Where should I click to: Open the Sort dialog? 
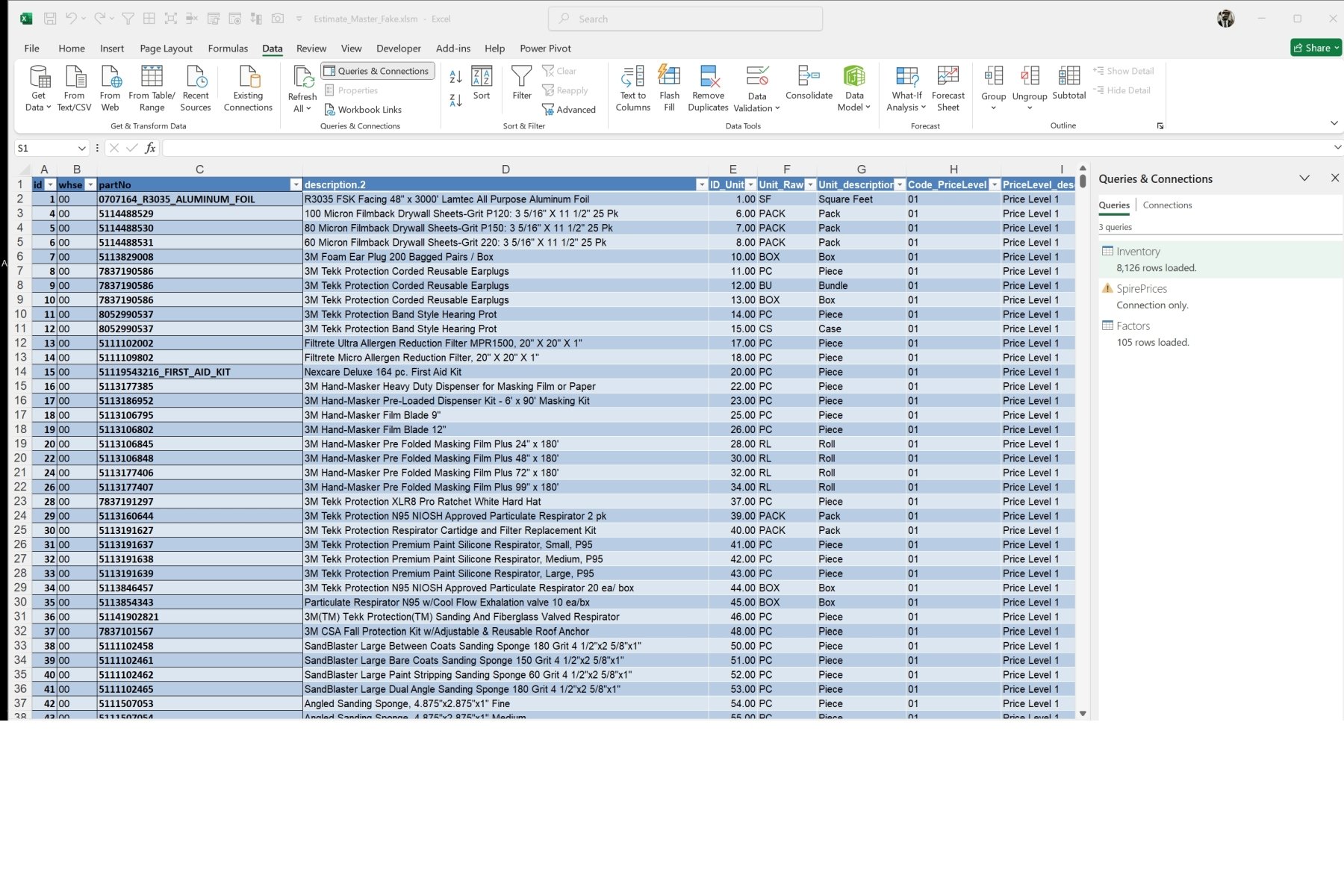click(482, 83)
